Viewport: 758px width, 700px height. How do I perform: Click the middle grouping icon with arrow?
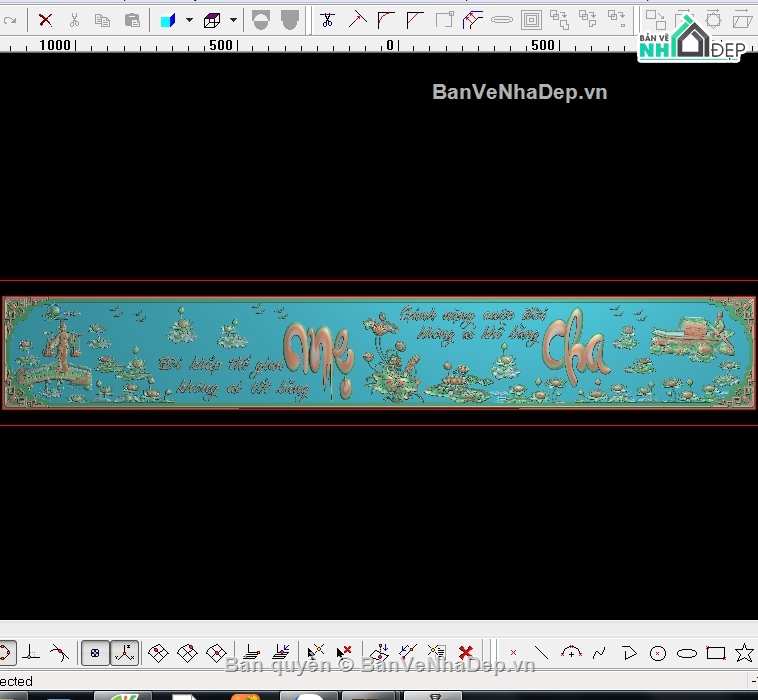(x=588, y=19)
